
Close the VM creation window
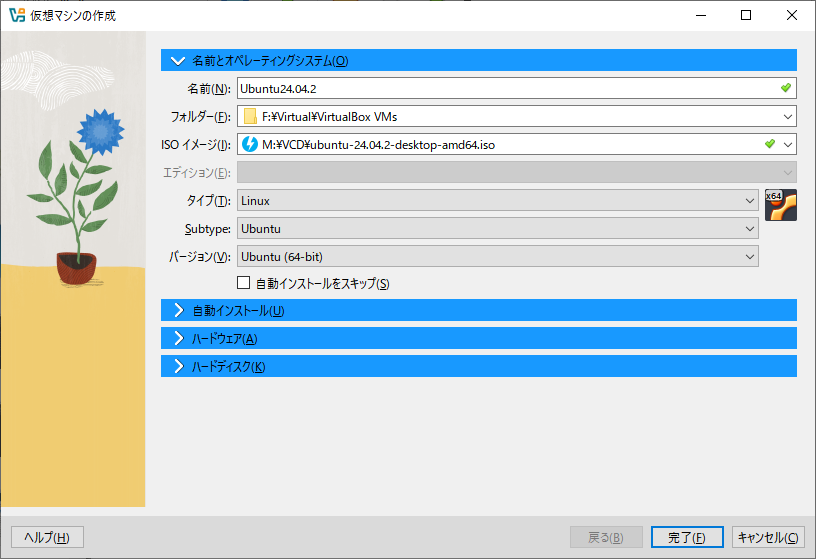click(792, 15)
